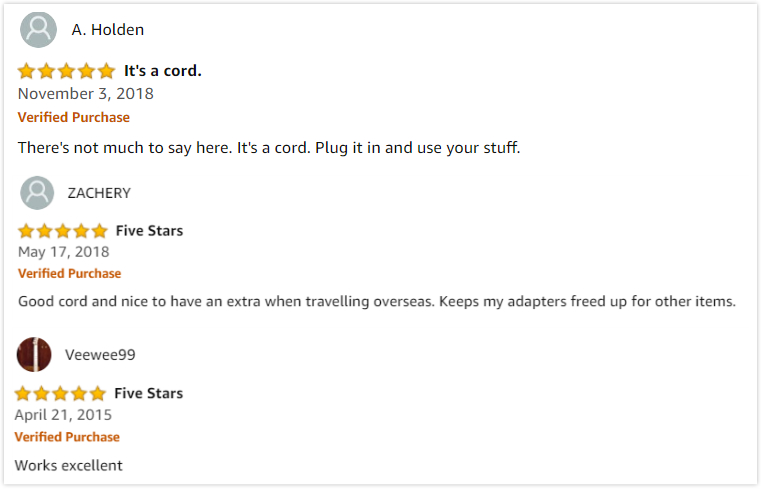Click the November 3, 2018 review date

click(86, 94)
